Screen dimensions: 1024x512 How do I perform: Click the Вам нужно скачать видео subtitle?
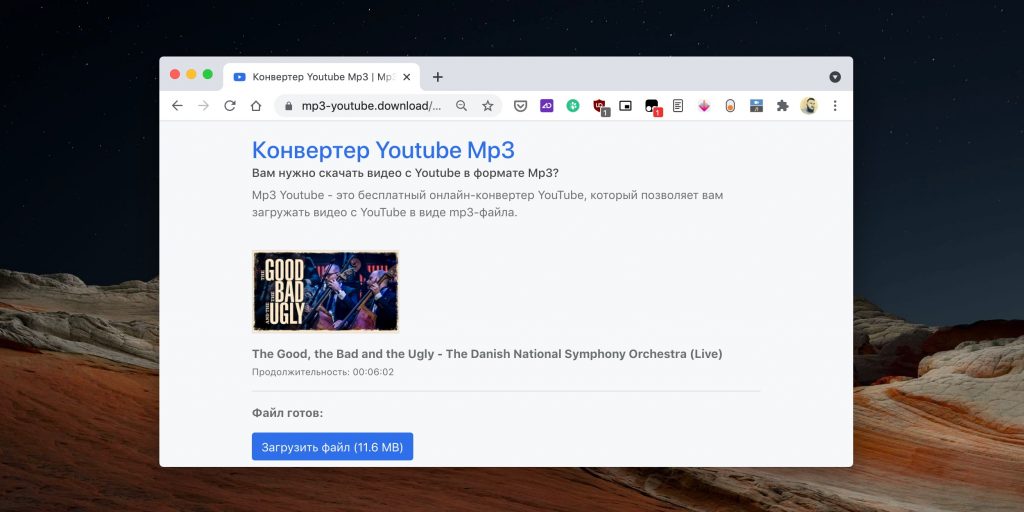pos(405,173)
